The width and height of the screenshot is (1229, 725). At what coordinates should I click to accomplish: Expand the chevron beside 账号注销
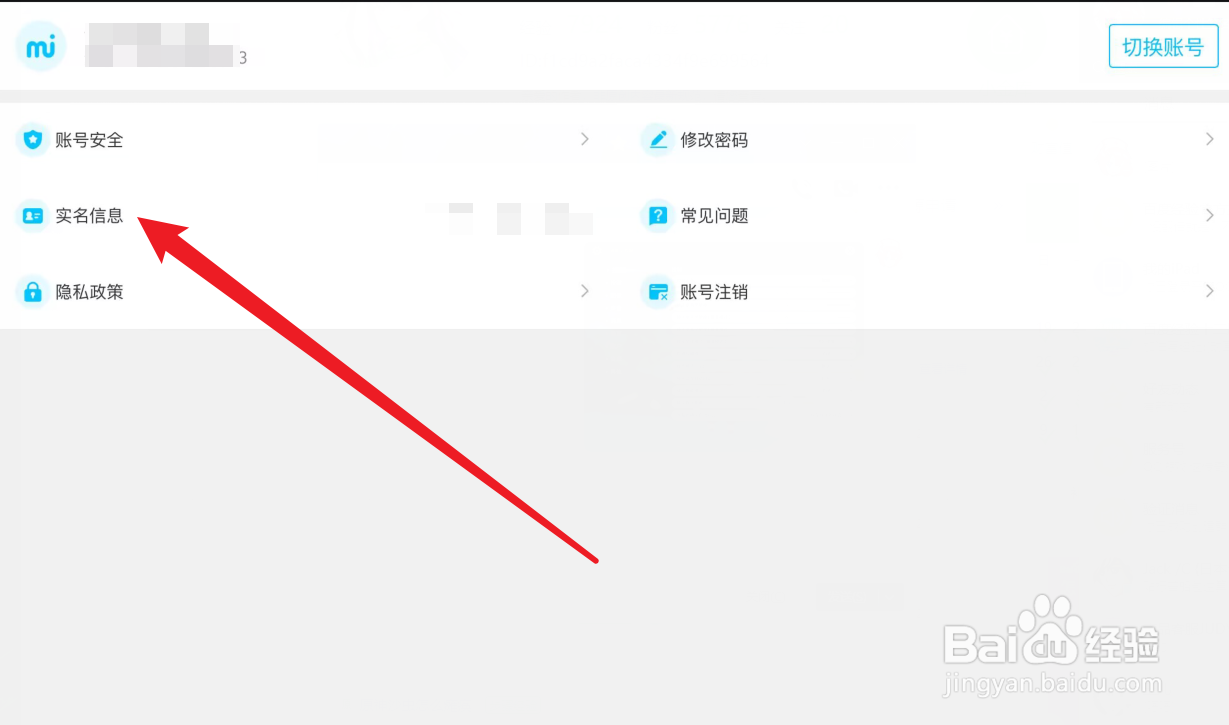pos(1210,291)
